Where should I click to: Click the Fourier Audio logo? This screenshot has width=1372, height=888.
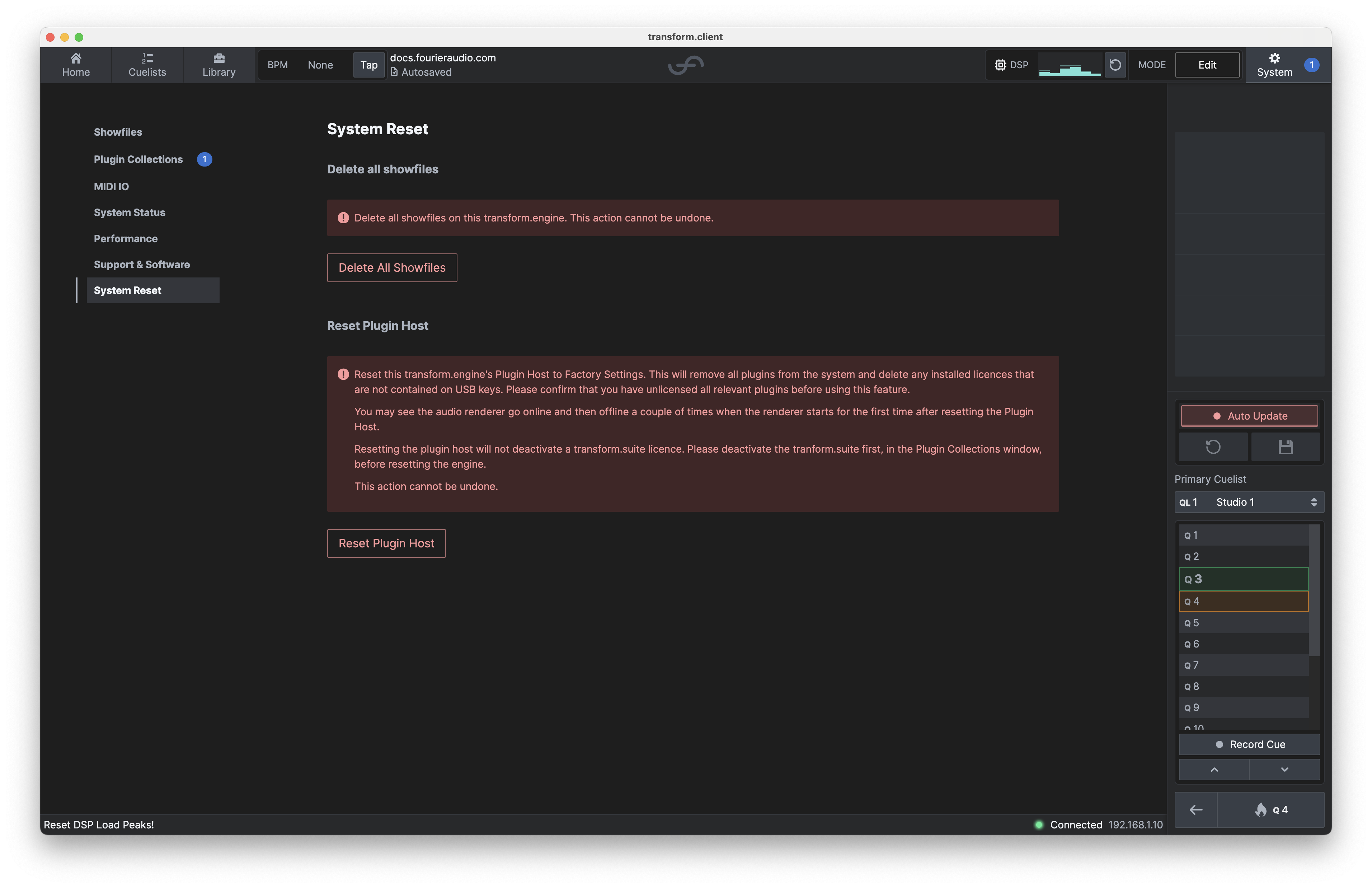pos(686,65)
